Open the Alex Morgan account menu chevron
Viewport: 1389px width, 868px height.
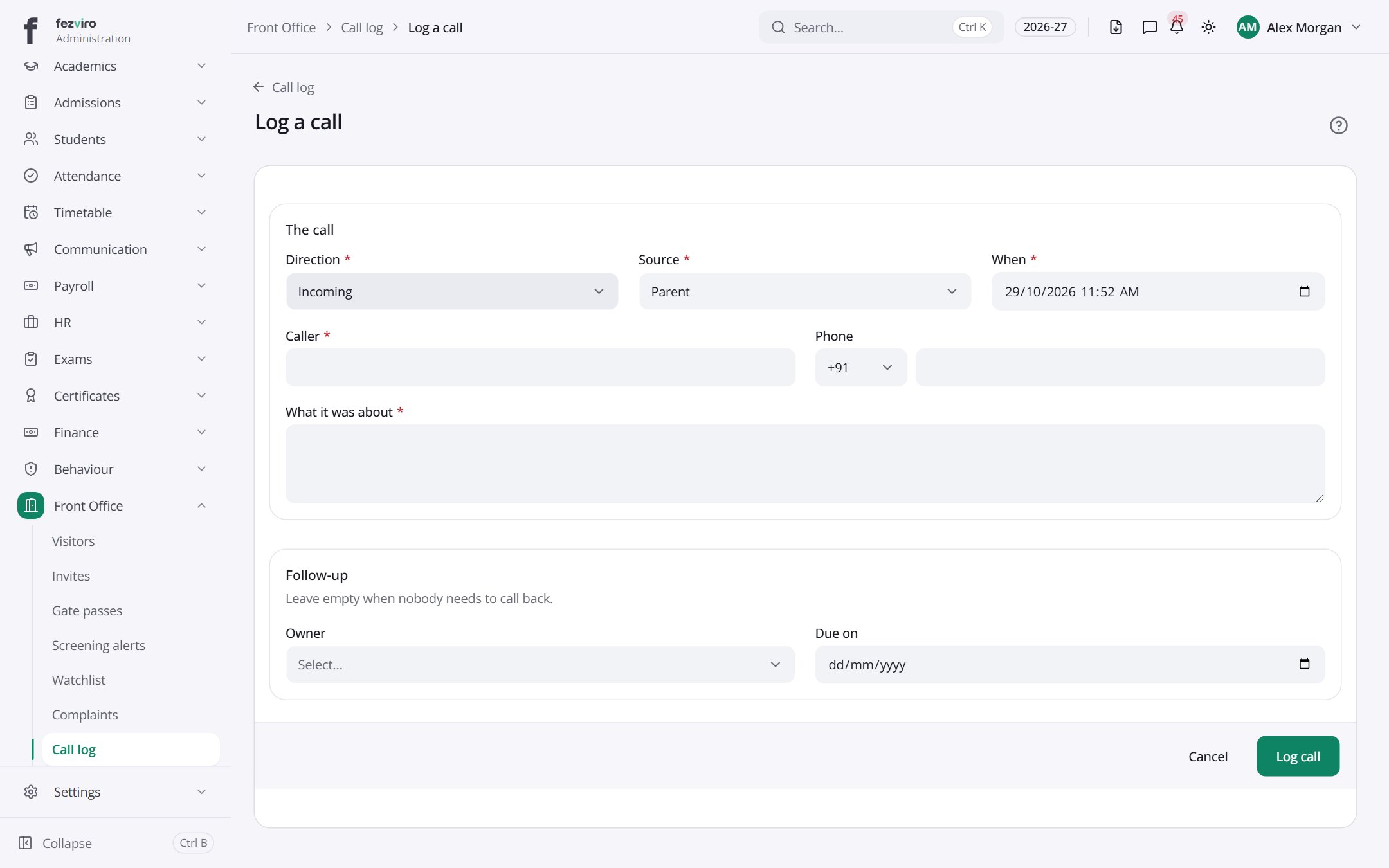(x=1356, y=27)
